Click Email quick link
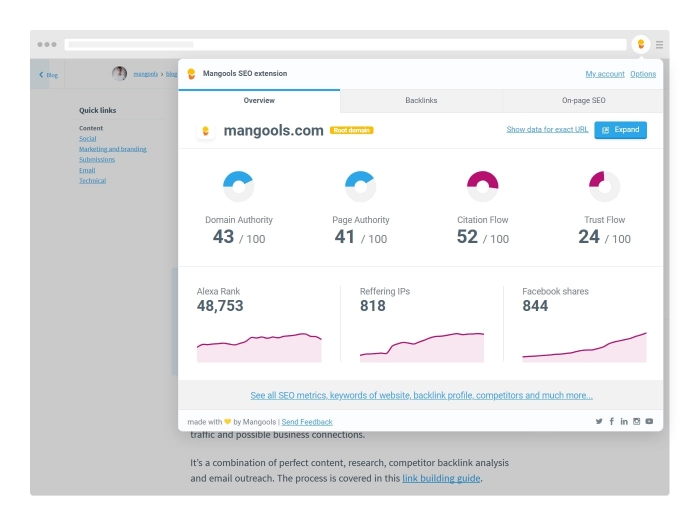 [87, 170]
